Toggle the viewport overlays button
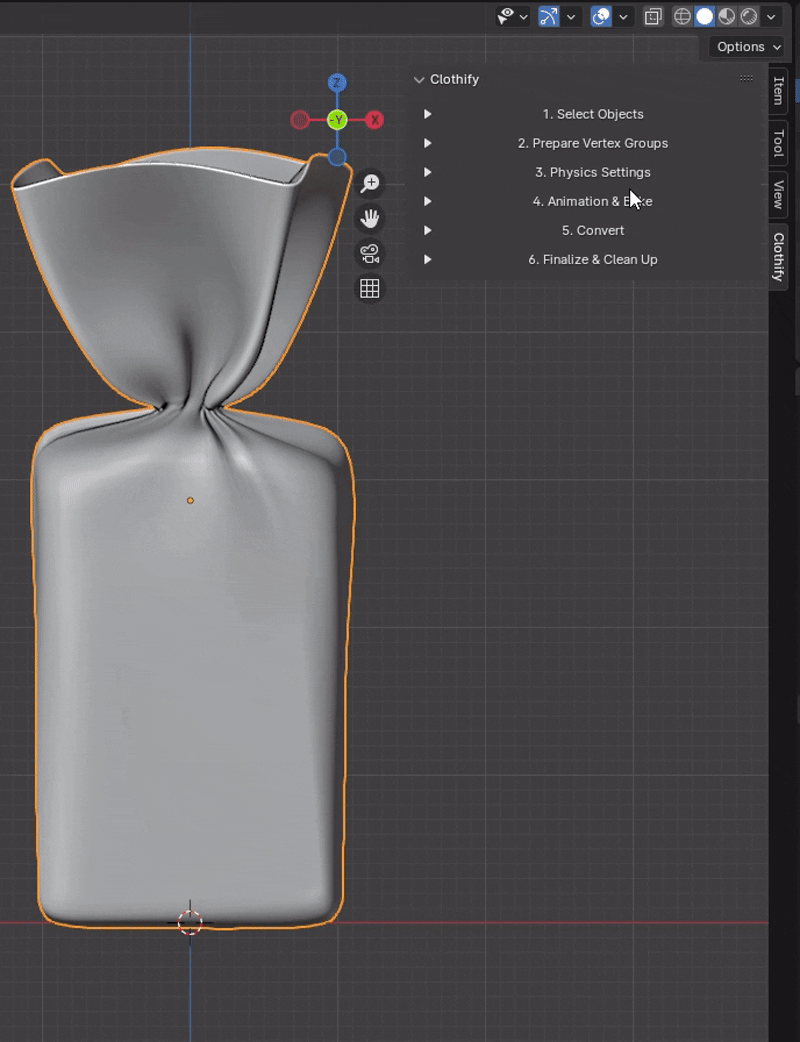This screenshot has height=1042, width=800. pos(601,17)
